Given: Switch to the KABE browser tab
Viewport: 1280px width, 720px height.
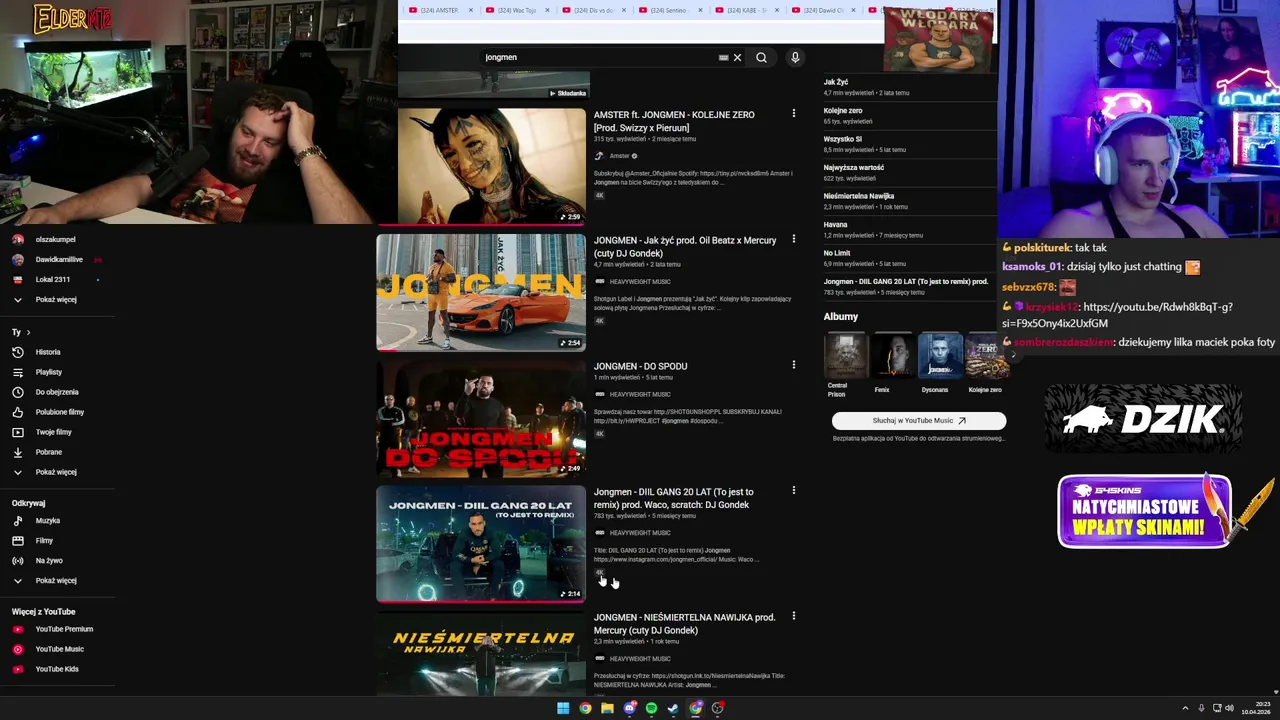Looking at the screenshot, I should pos(745,10).
